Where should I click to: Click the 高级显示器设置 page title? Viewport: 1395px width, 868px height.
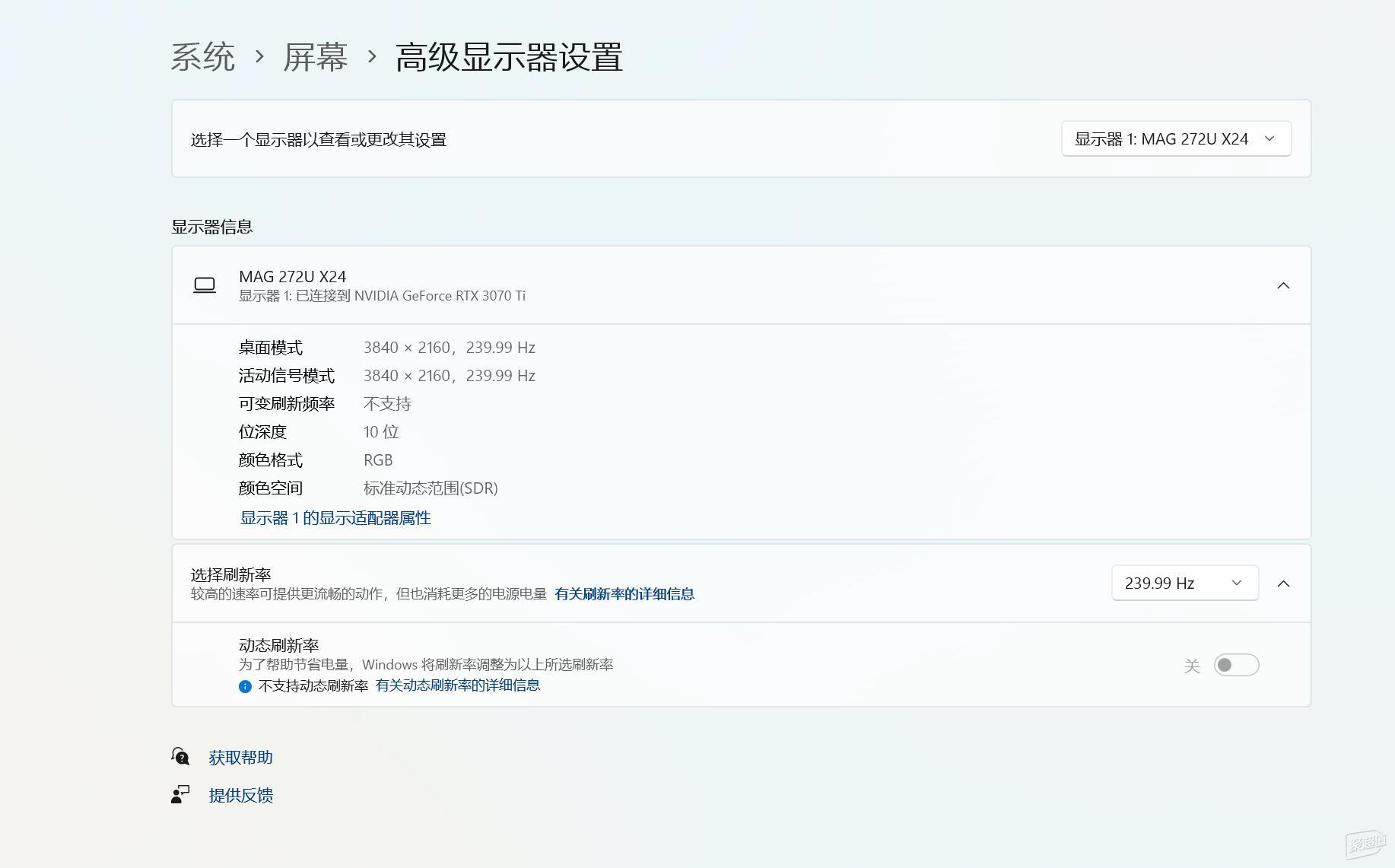pos(509,57)
